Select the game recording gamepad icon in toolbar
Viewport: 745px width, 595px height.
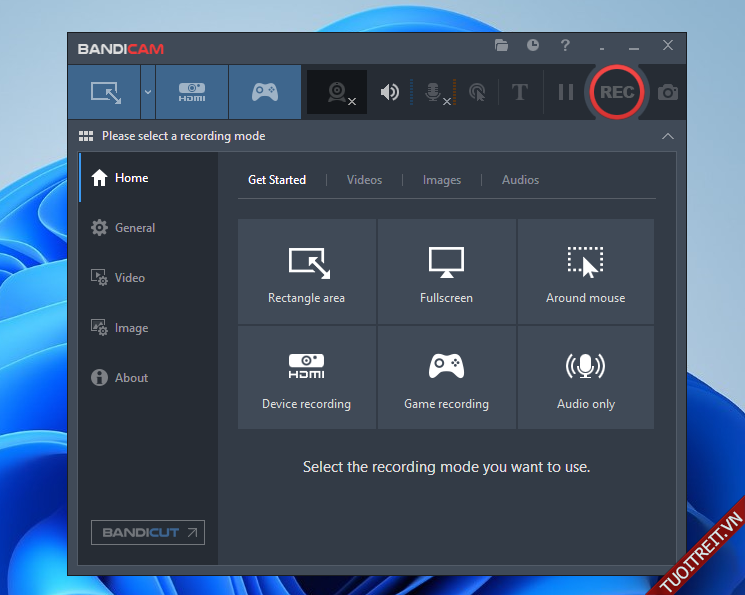point(264,92)
